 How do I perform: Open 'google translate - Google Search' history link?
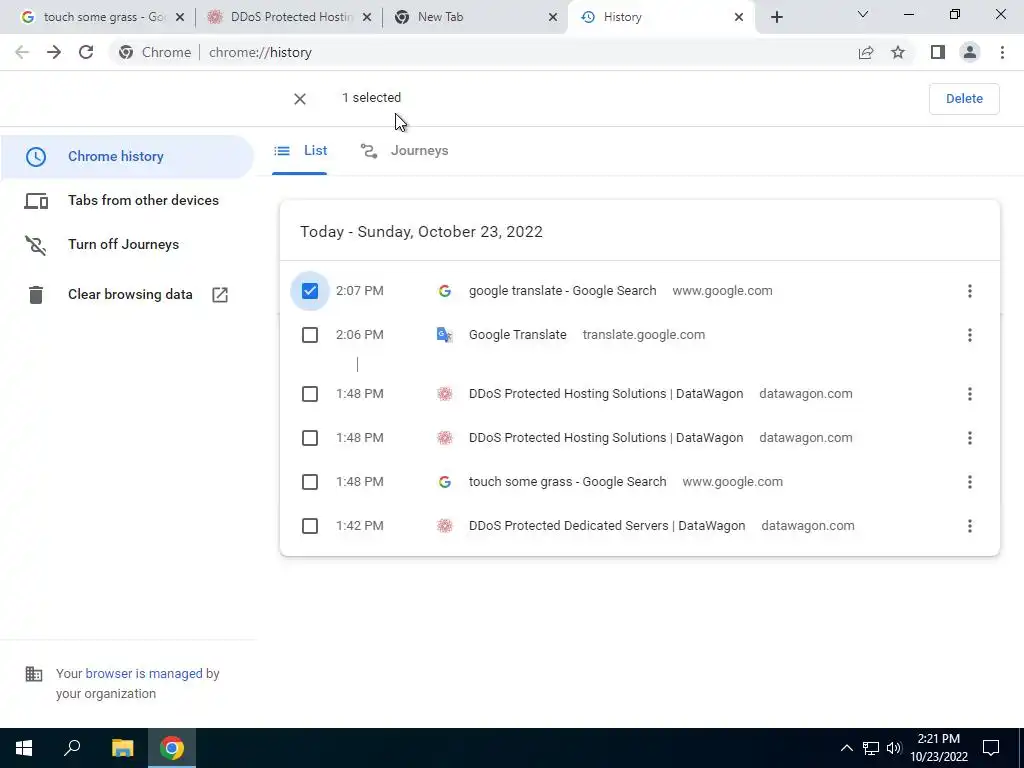[562, 291]
